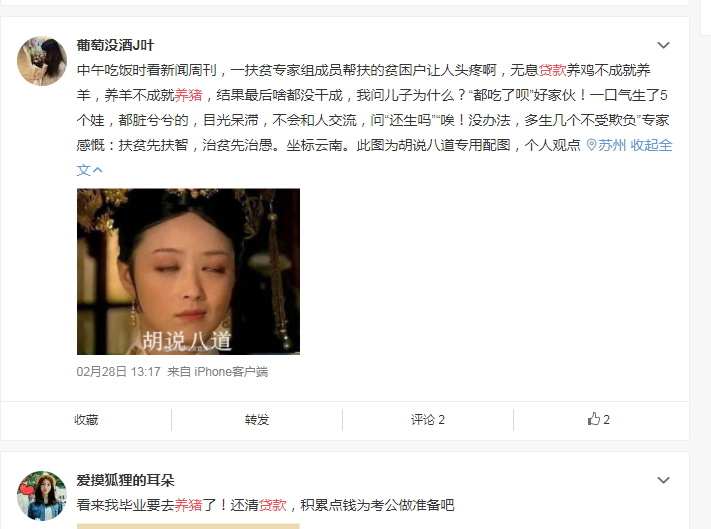Image resolution: width=711 pixels, height=529 pixels.
Task: Click the 来自 iPhone客户端 source link
Action: 218,372
